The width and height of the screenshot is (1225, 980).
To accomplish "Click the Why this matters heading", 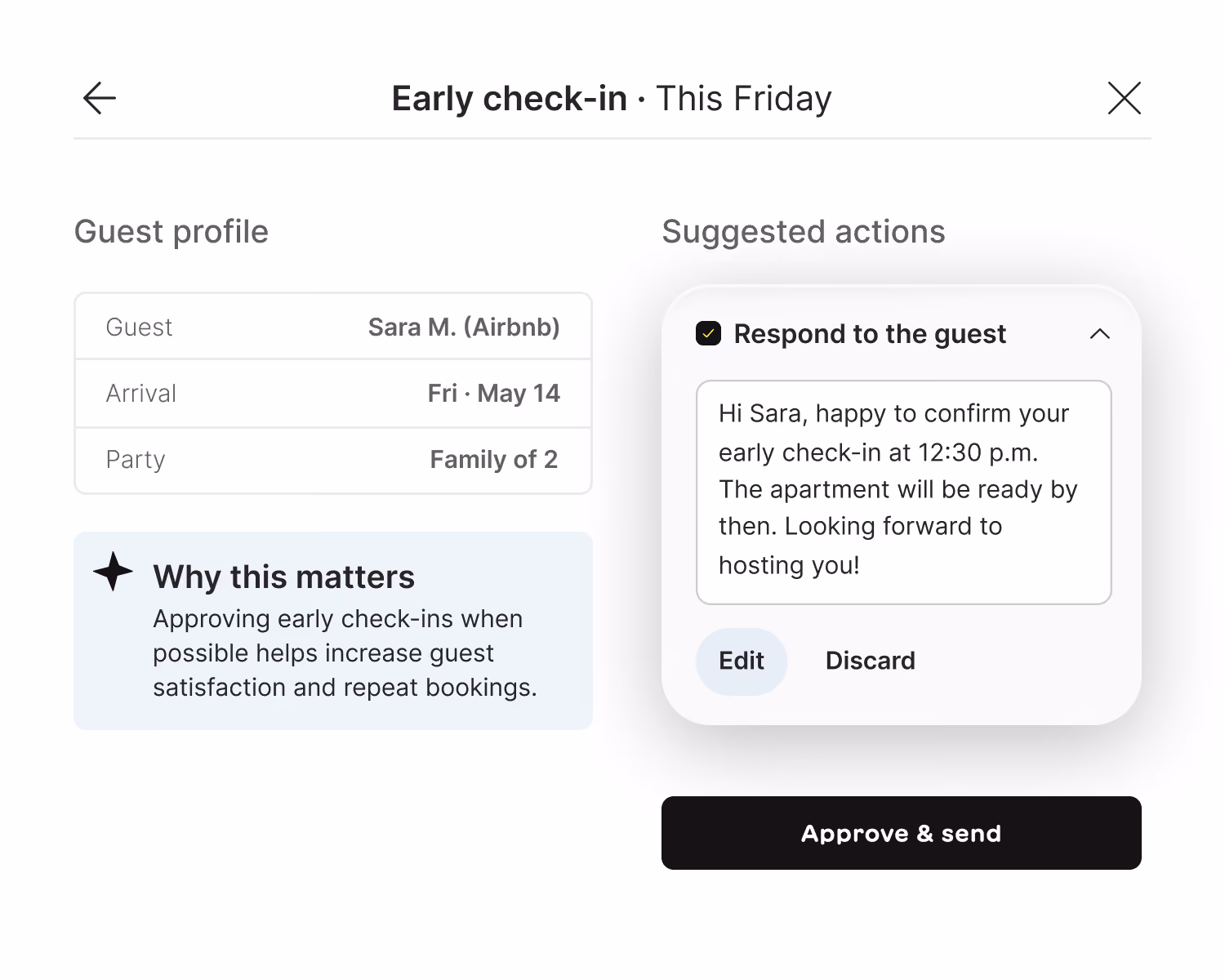I will (283, 577).
